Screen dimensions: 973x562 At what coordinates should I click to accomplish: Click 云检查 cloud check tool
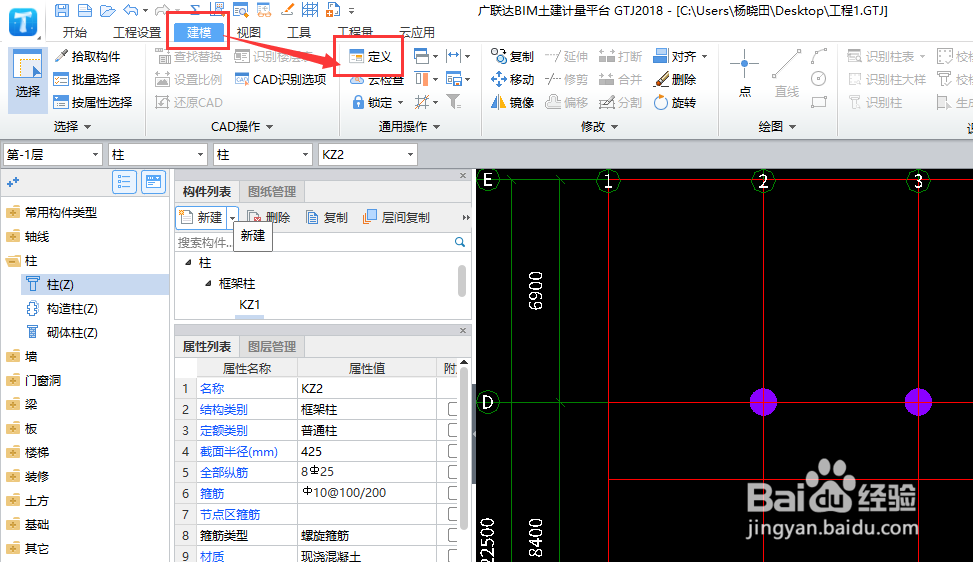[x=377, y=80]
